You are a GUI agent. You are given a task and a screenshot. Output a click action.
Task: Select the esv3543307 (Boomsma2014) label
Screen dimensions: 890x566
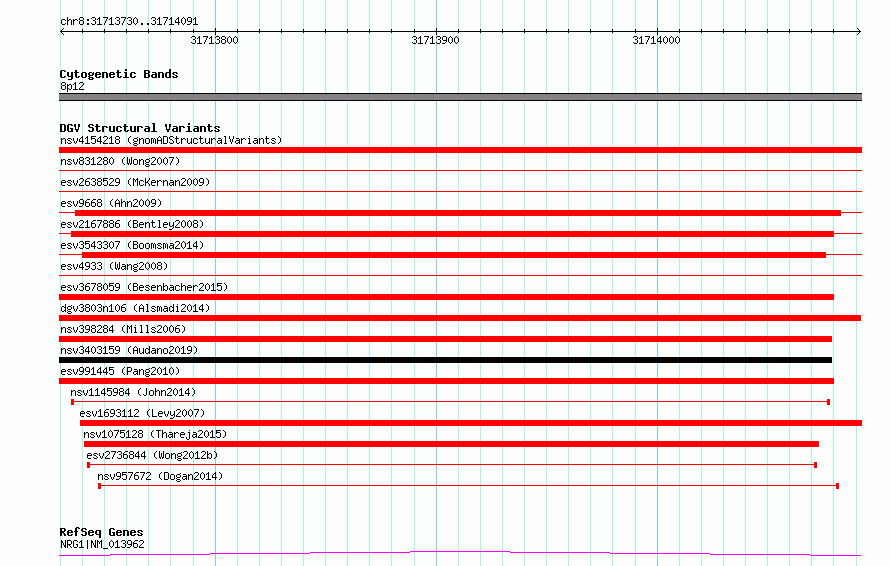(x=132, y=245)
